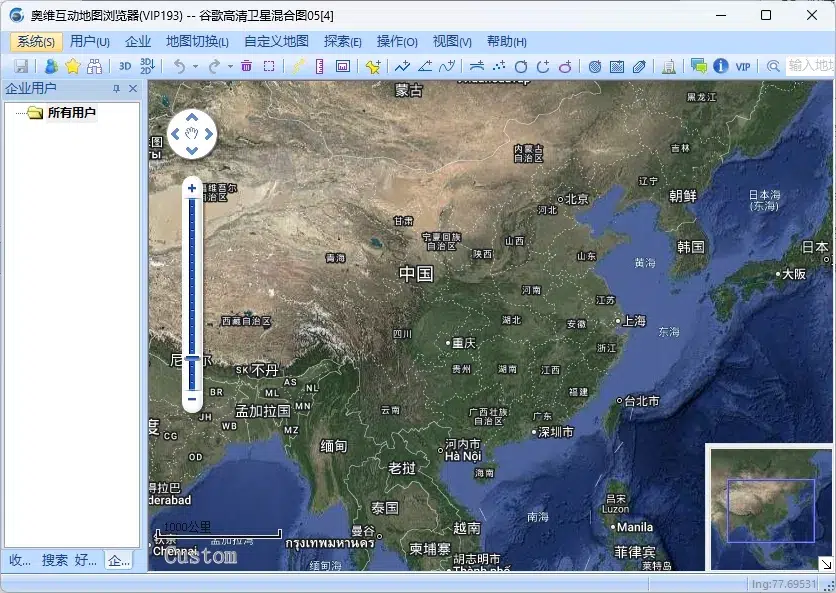Open the VIP info icon
836x593 pixels.
click(721, 67)
